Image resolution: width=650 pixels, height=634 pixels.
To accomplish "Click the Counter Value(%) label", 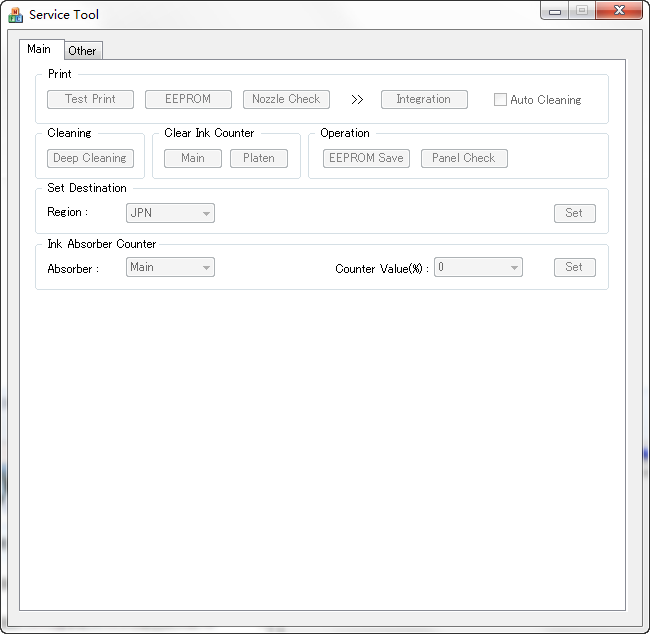I will [x=381, y=269].
